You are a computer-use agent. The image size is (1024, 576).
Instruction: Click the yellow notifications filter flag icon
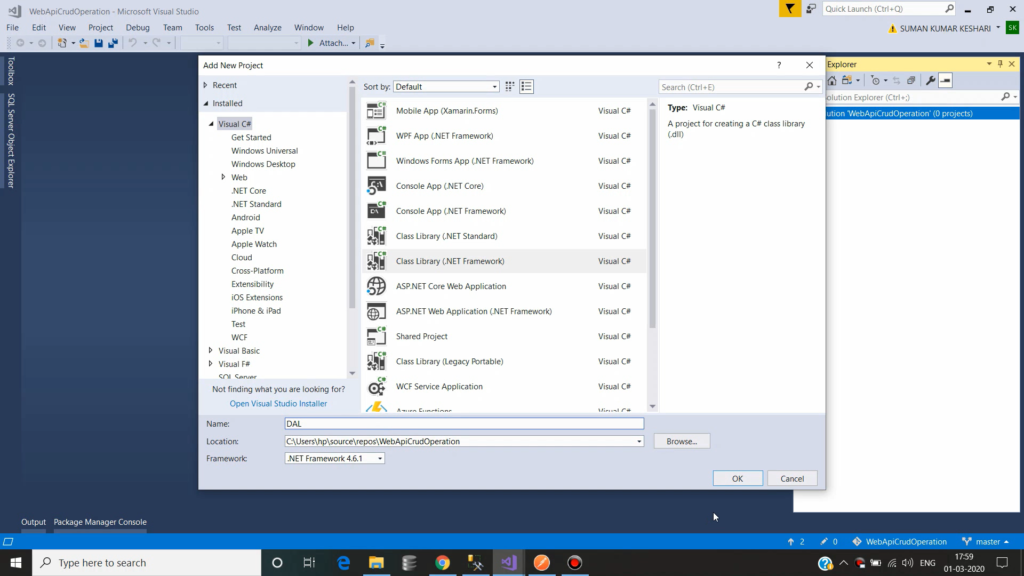[x=790, y=8]
